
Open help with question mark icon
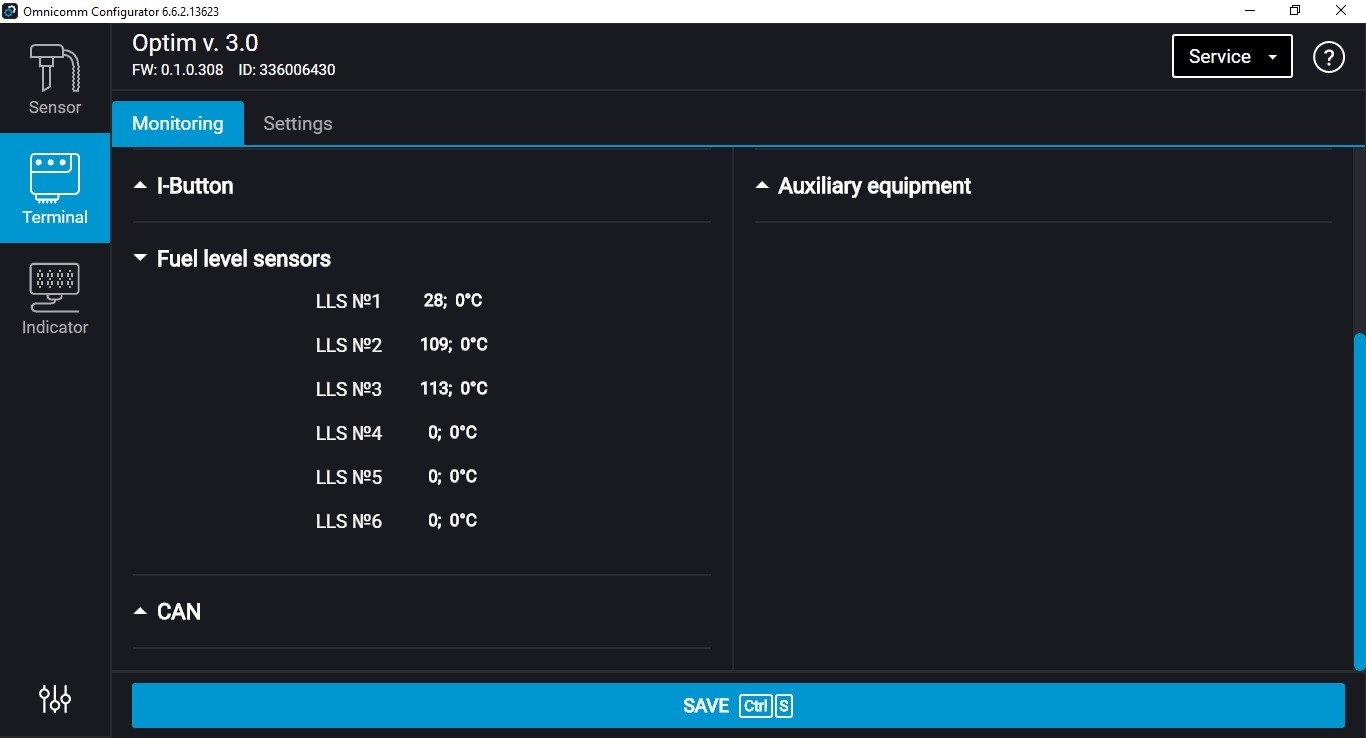1328,57
